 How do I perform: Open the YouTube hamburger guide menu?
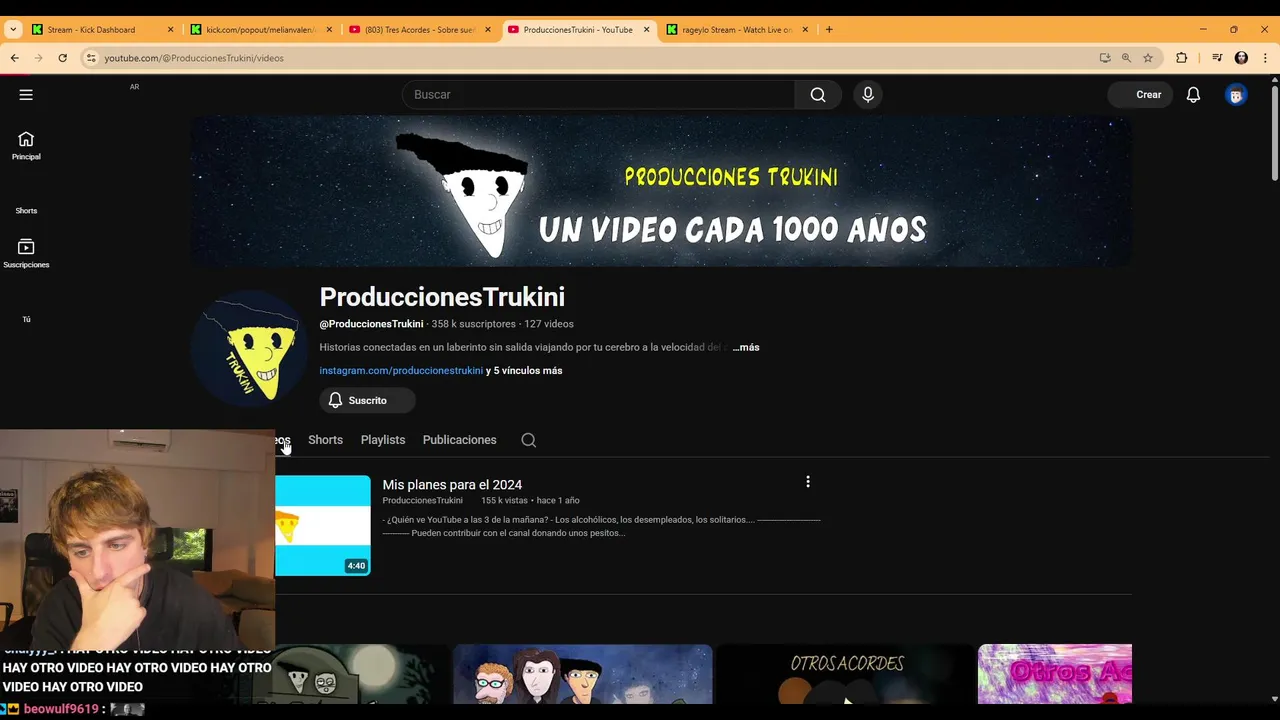pos(26,94)
